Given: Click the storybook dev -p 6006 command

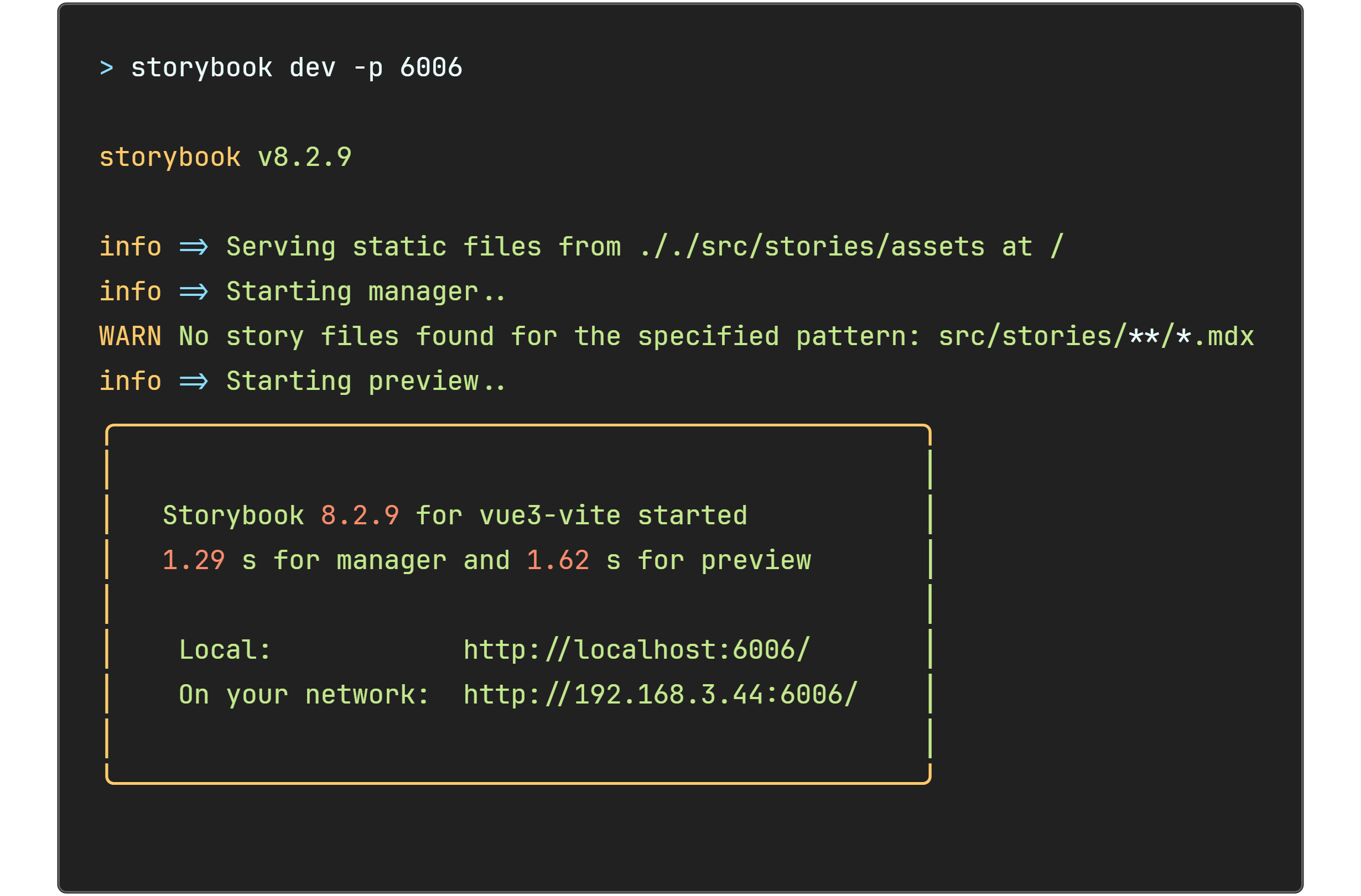Looking at the screenshot, I should (297, 68).
